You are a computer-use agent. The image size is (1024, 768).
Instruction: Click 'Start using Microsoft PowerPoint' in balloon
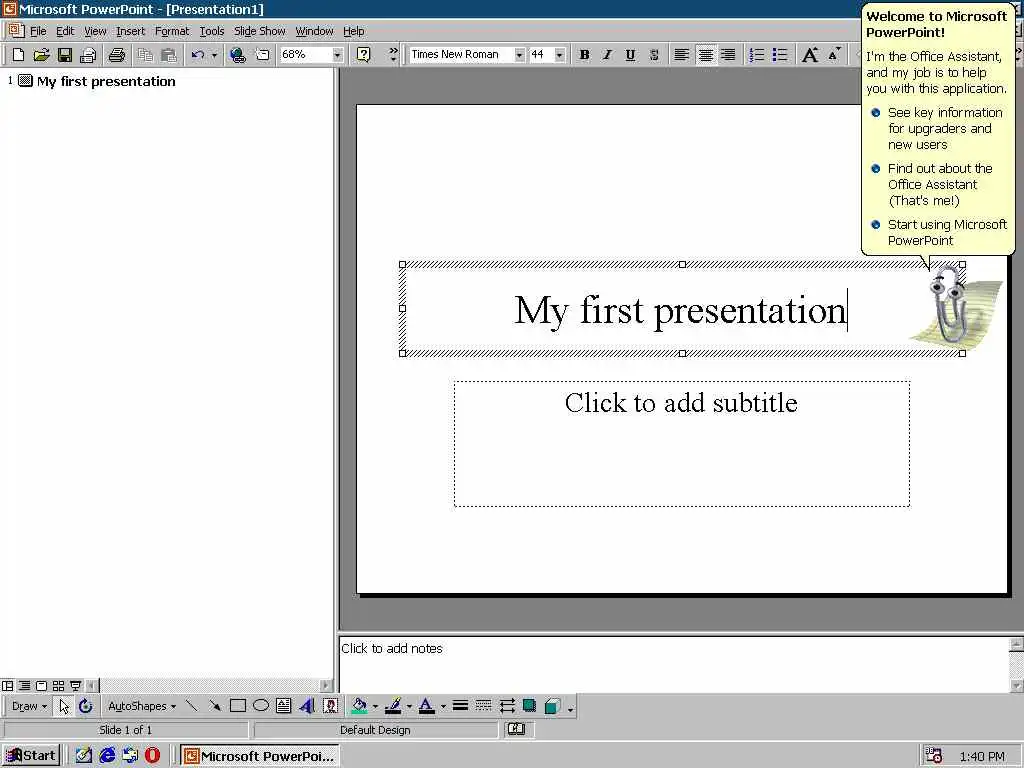pyautogui.click(x=947, y=232)
